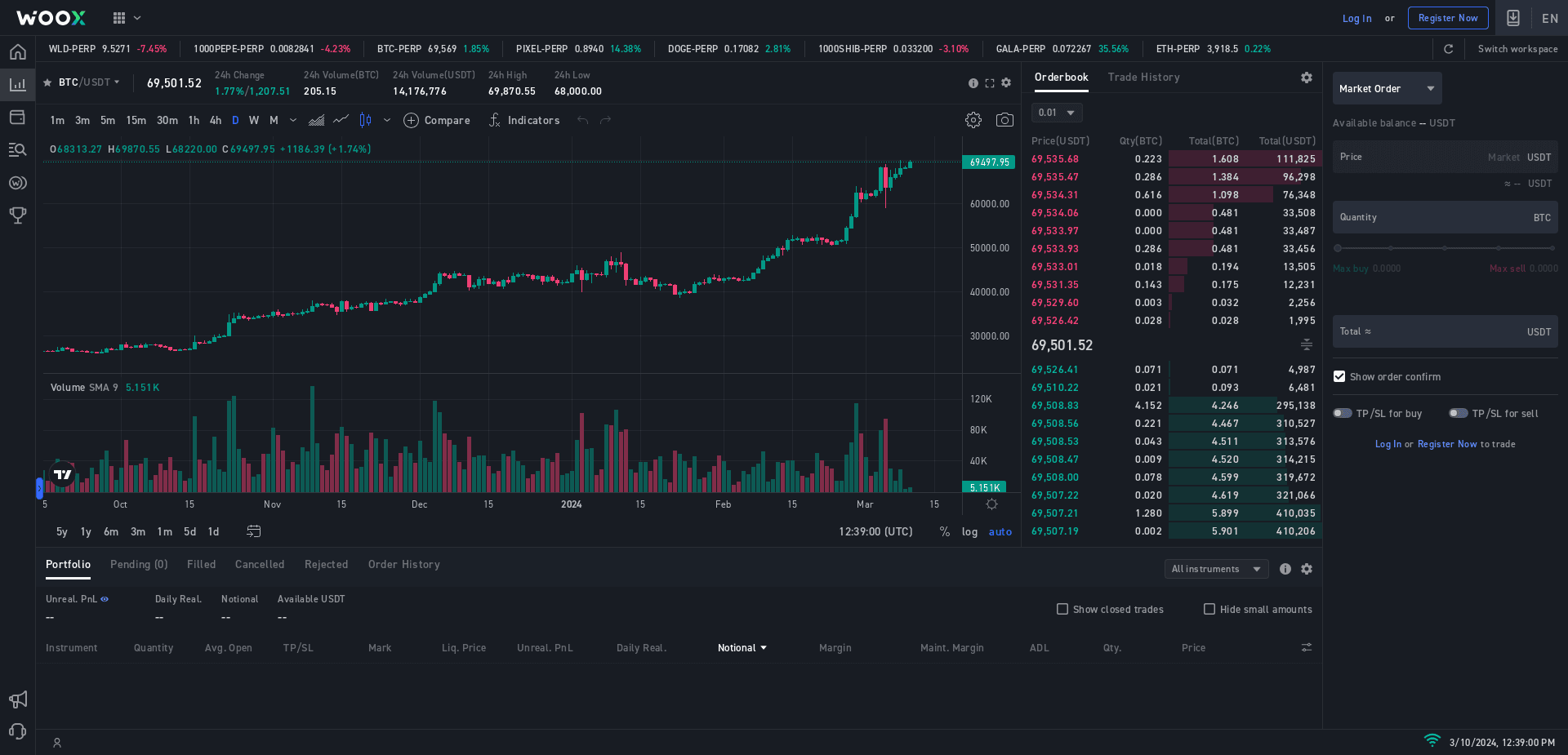
Task: Open the Order History tab
Action: [x=403, y=564]
